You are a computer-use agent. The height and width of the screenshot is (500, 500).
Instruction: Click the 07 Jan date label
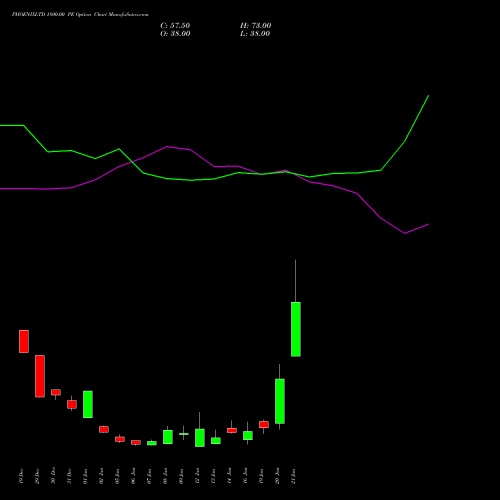point(149,476)
